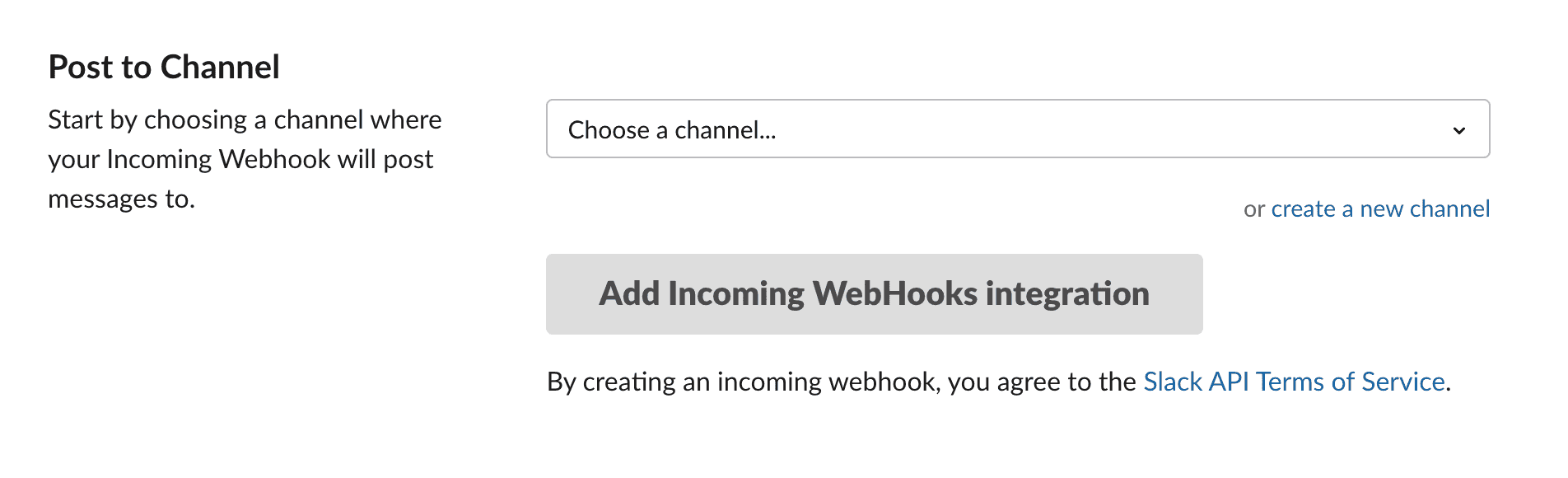Click the Post to Channel heading

point(164,67)
